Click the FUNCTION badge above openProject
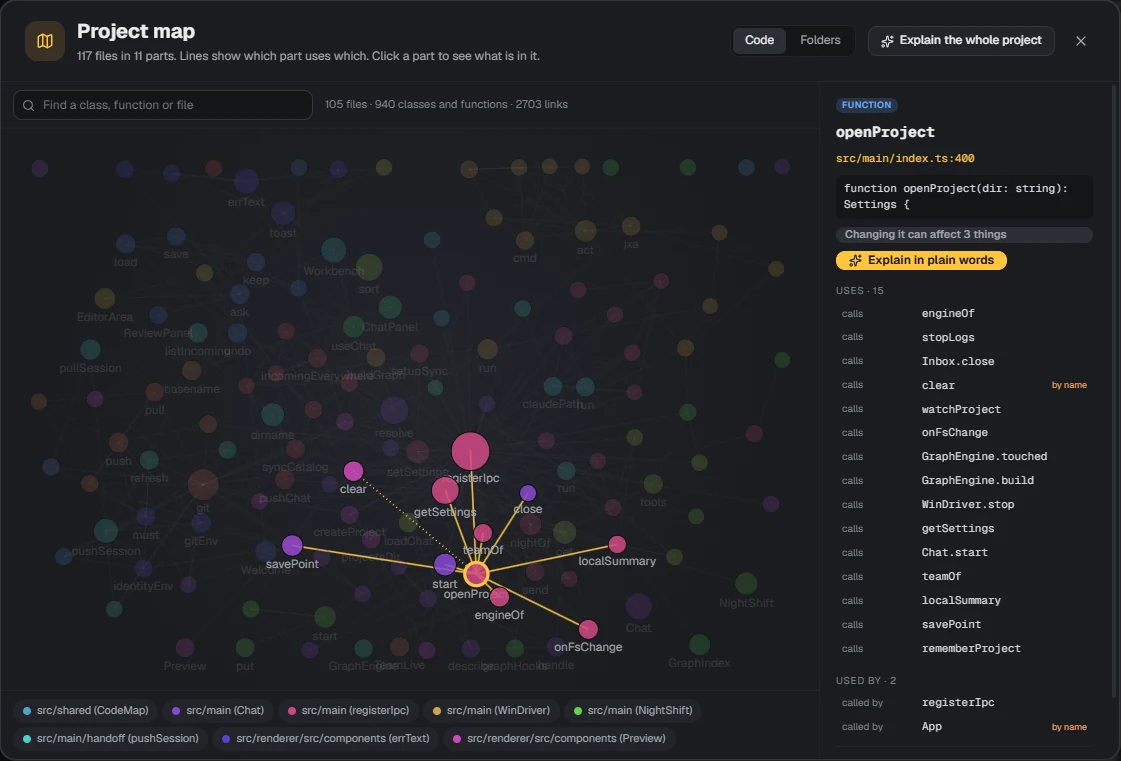 866,105
